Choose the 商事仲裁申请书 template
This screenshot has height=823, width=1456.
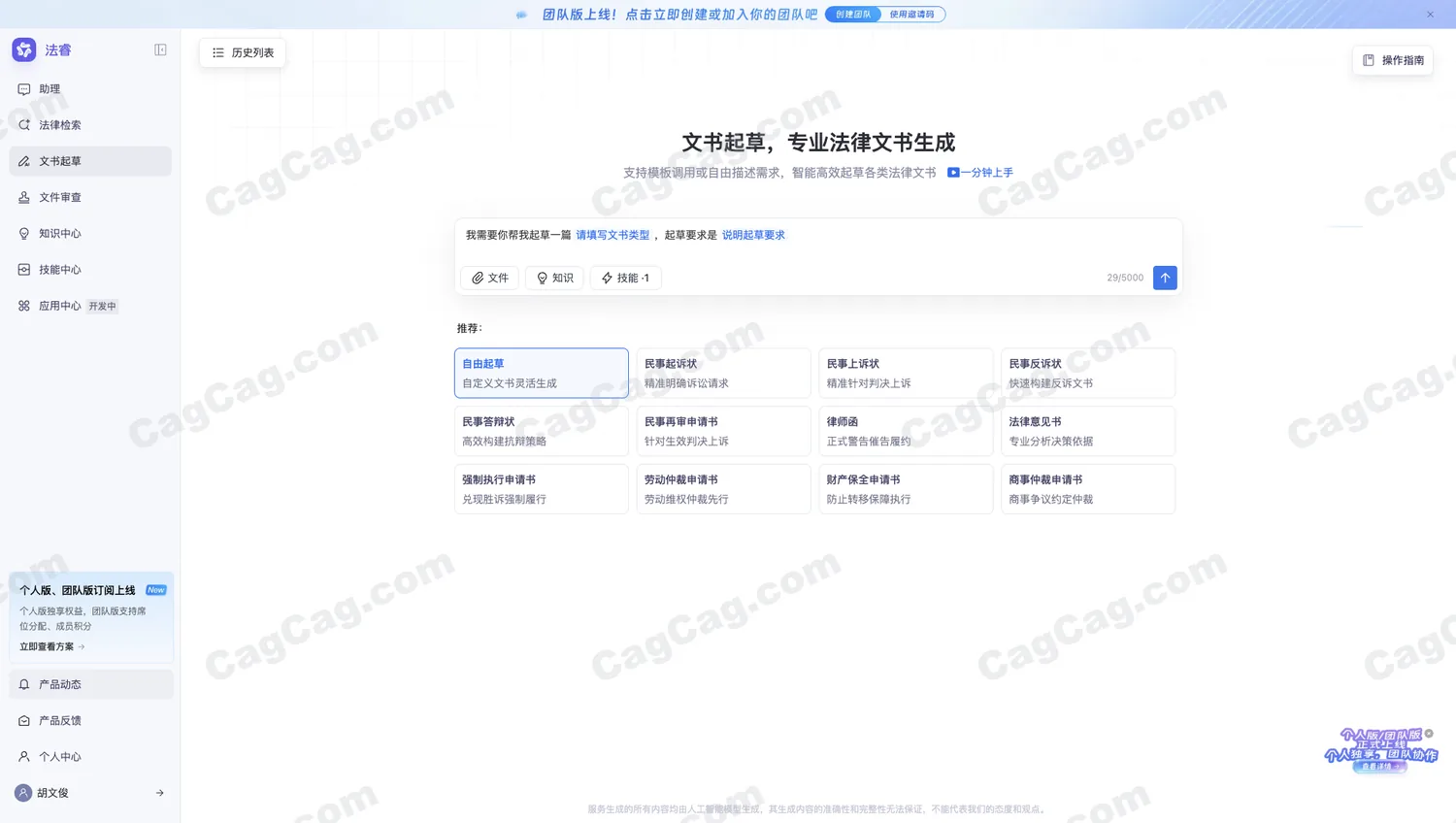(x=1088, y=489)
